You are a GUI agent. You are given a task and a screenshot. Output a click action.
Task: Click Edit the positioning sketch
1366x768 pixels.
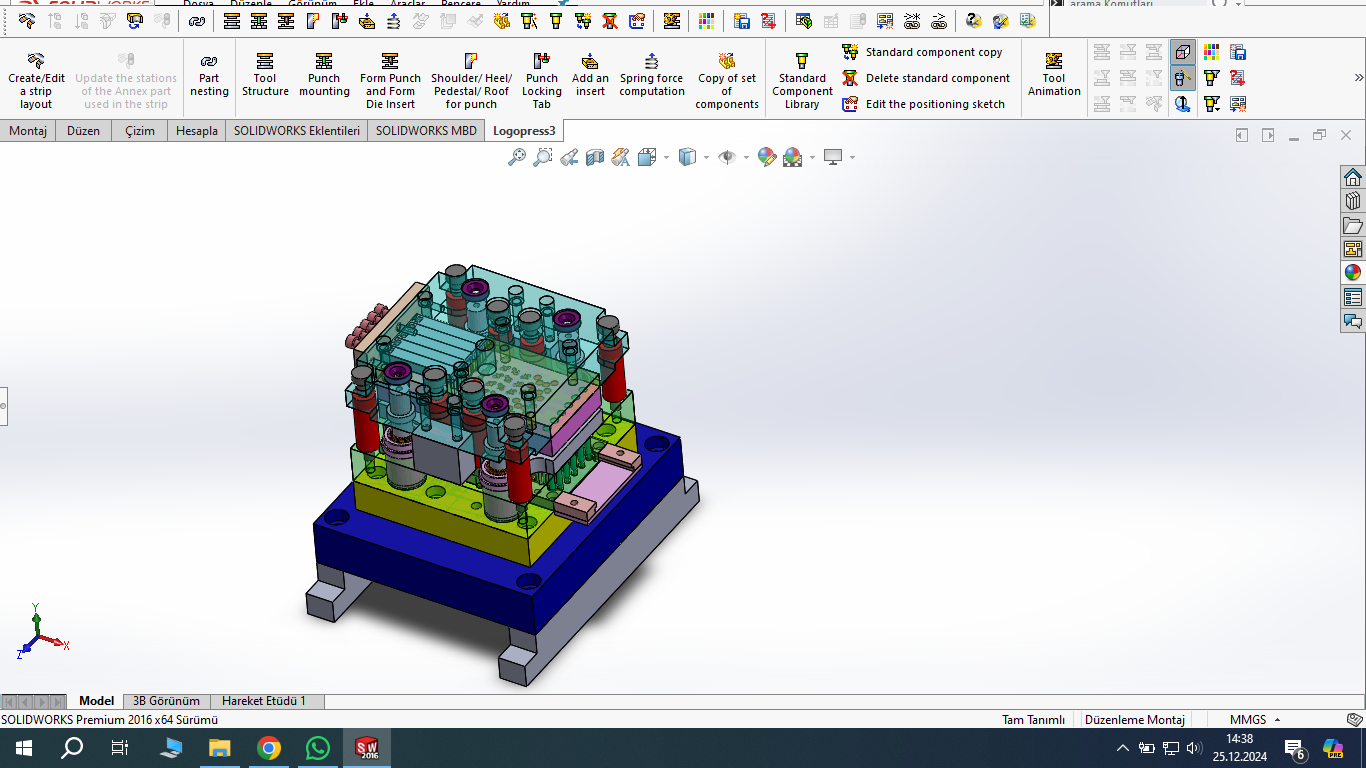[935, 104]
